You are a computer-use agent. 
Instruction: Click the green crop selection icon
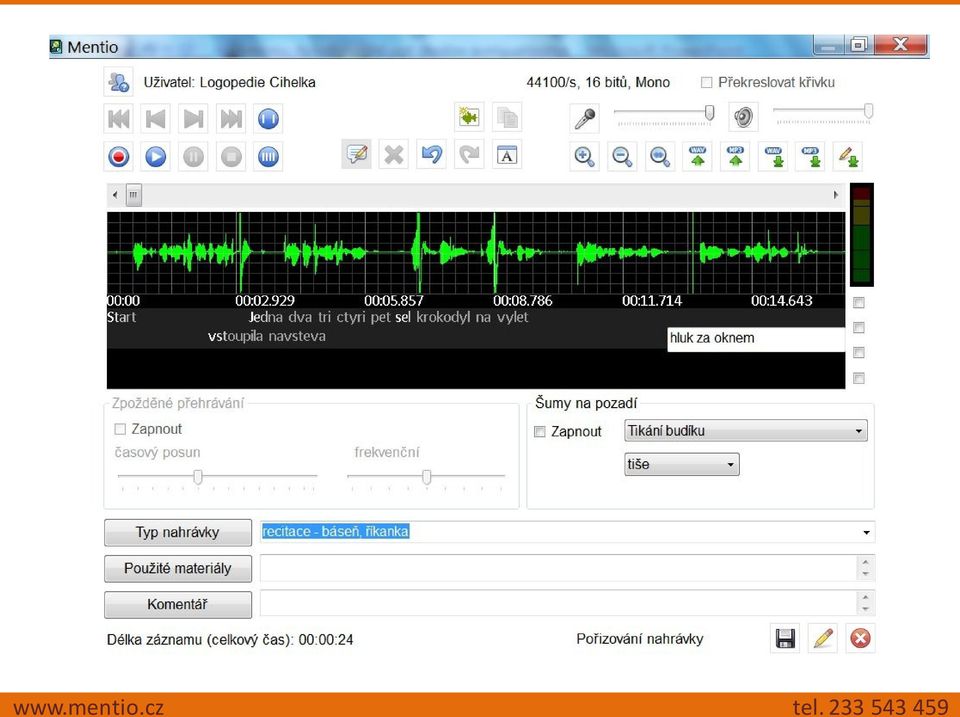pos(469,116)
